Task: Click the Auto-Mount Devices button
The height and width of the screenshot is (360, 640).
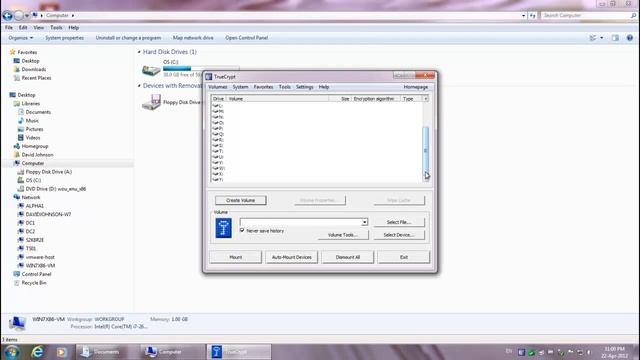Action: point(291,257)
